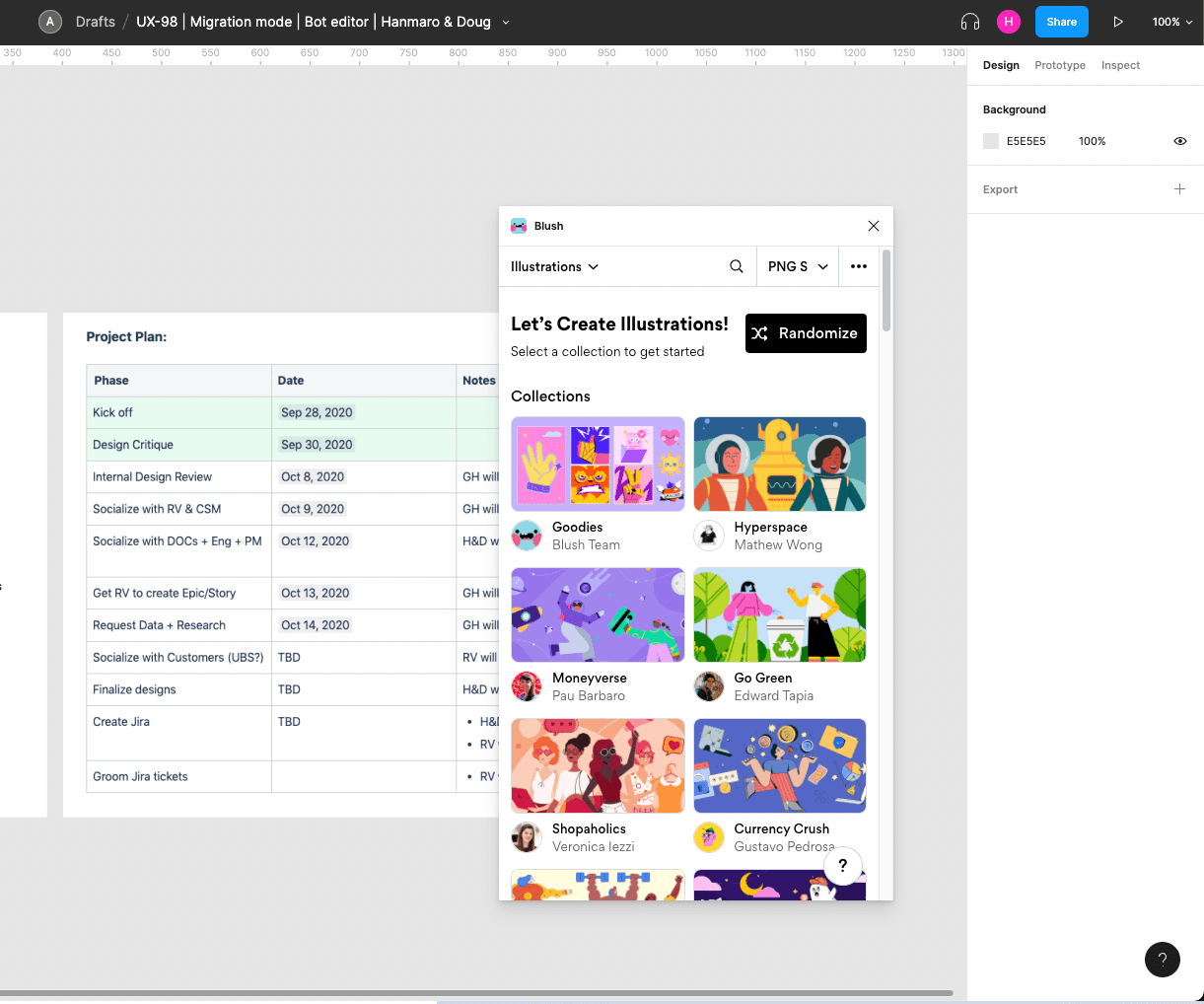Expand the file title chevron menu
This screenshot has width=1204, height=1004.
506,22
